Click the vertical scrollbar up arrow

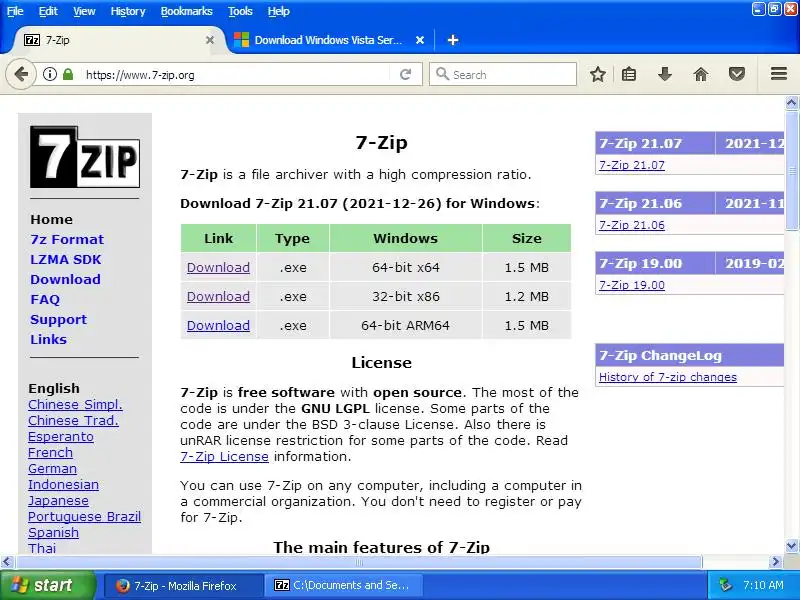pyautogui.click(x=792, y=103)
